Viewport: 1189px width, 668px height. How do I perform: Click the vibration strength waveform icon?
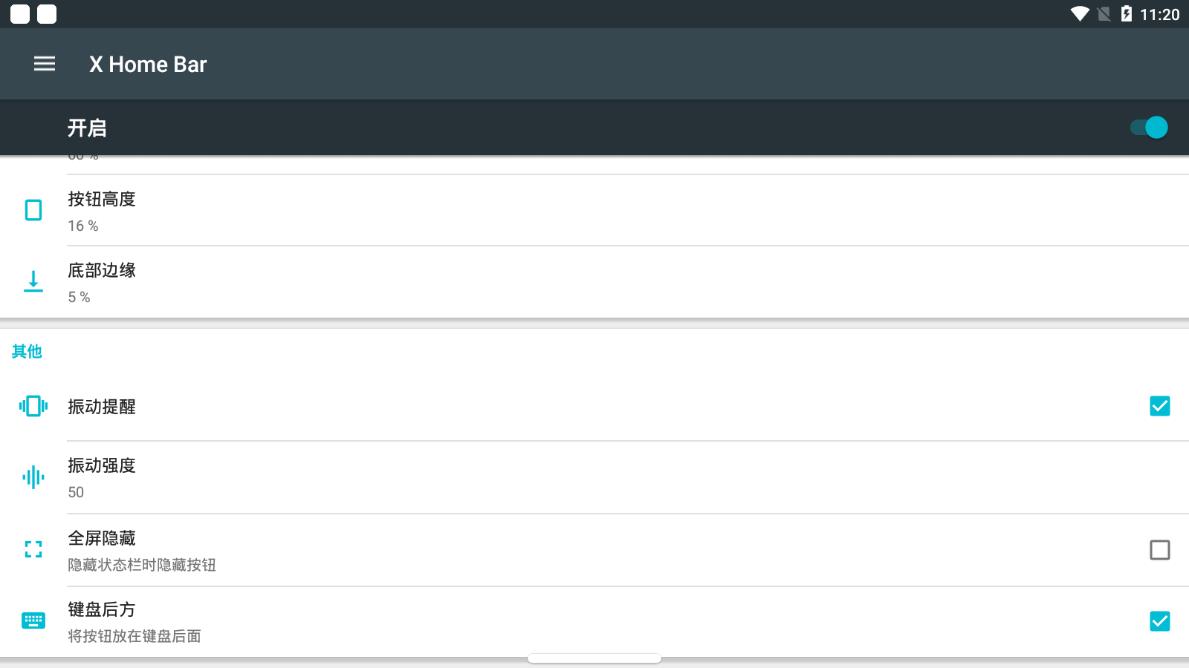point(34,478)
